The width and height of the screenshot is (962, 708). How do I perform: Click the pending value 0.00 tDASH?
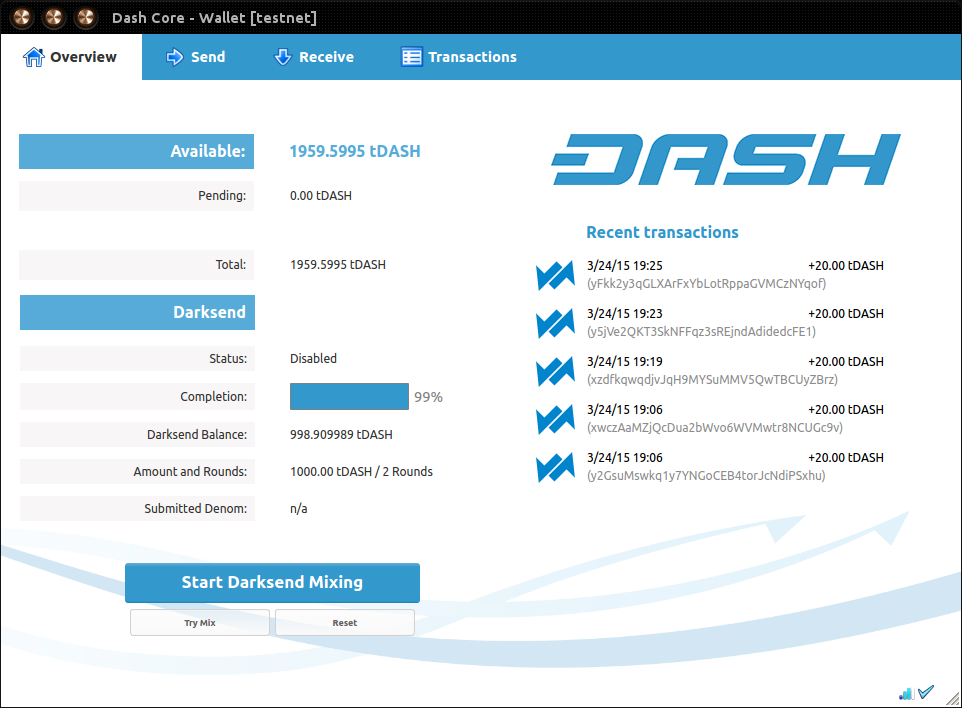point(321,196)
